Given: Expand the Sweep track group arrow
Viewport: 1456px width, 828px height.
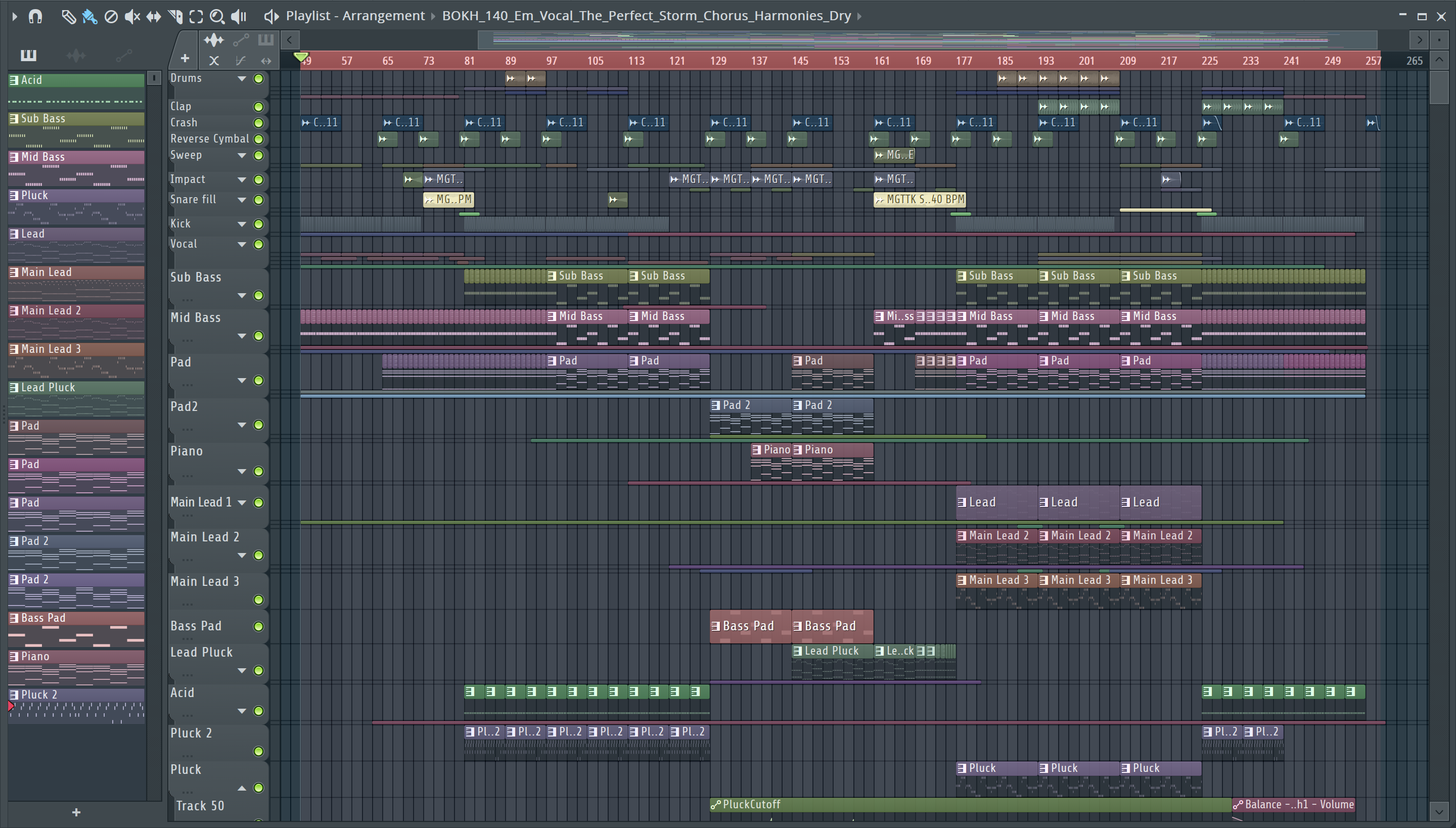Looking at the screenshot, I should pyautogui.click(x=242, y=155).
